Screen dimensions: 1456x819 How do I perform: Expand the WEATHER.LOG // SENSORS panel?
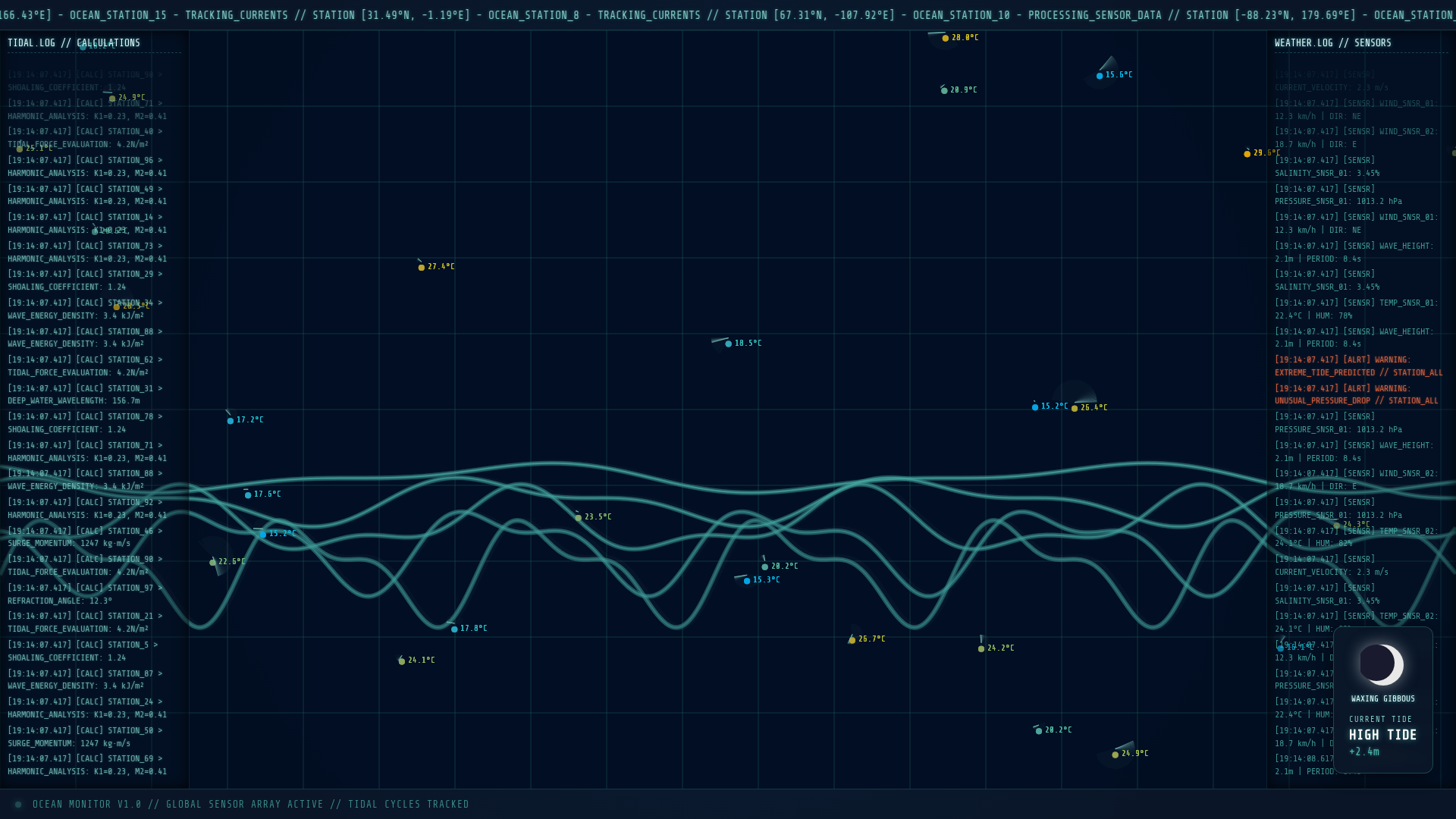tap(1332, 42)
